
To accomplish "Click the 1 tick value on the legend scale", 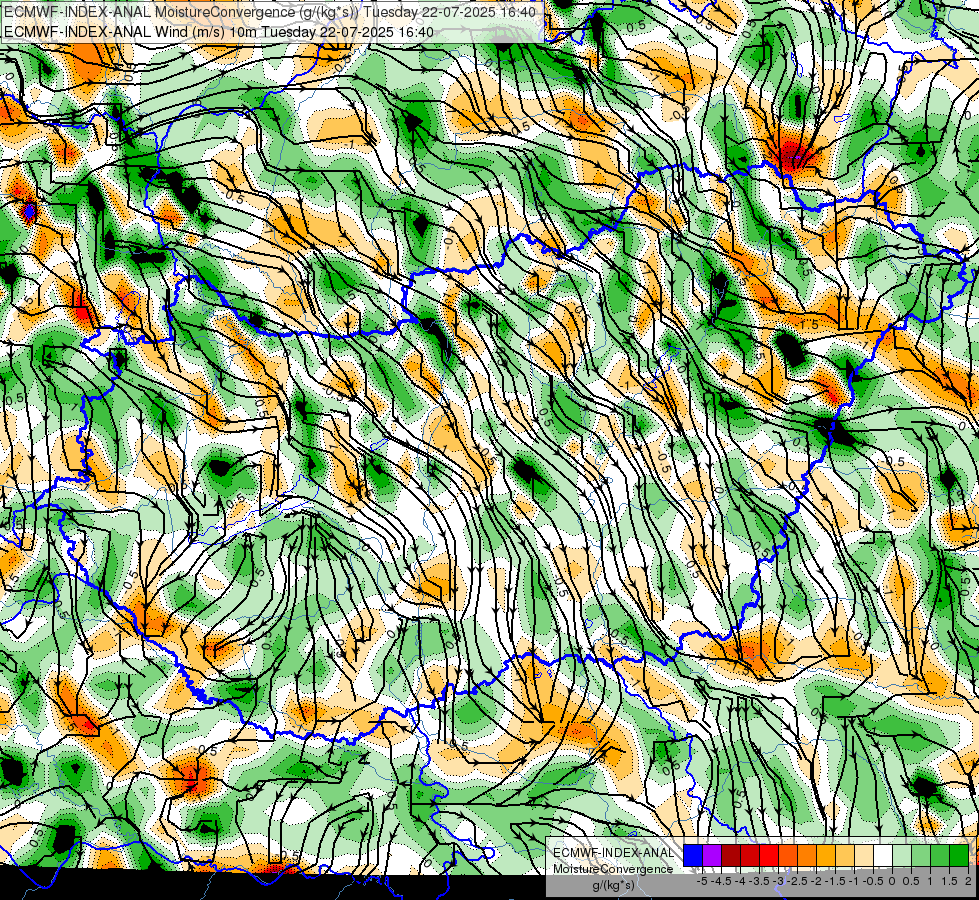I will pyautogui.click(x=930, y=881).
